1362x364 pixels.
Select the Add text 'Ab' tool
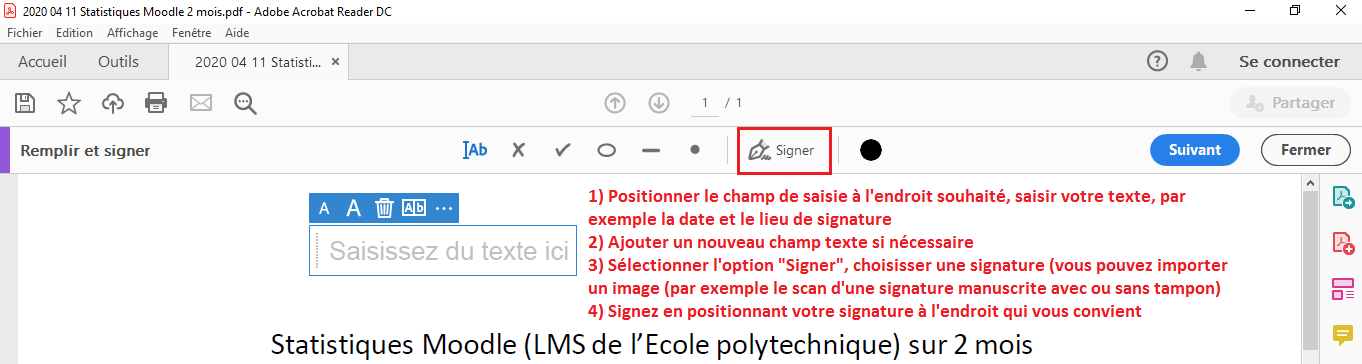click(475, 150)
